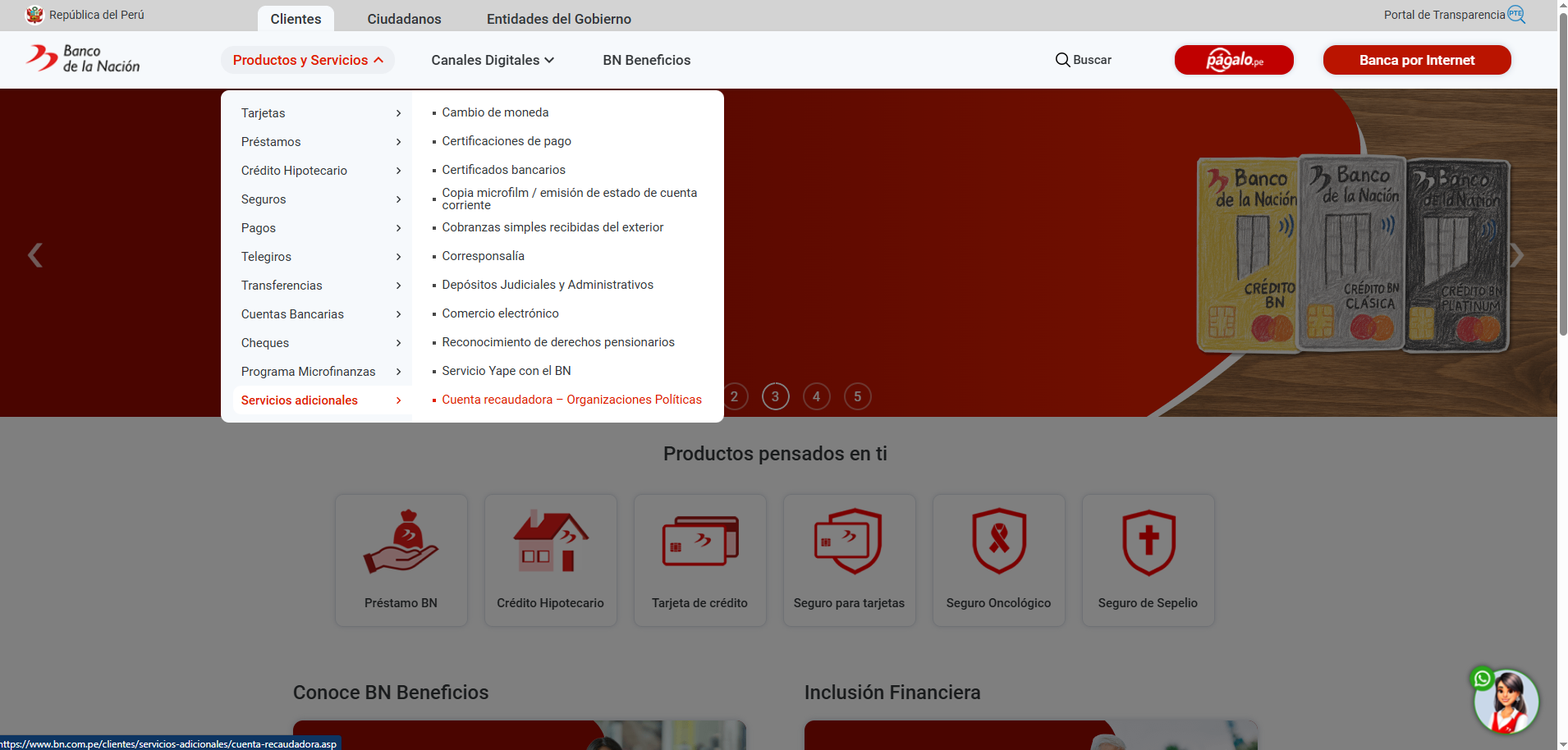Click the Seguro de Sepelio shield icon
This screenshot has height=750, width=1568.
click(x=1148, y=542)
